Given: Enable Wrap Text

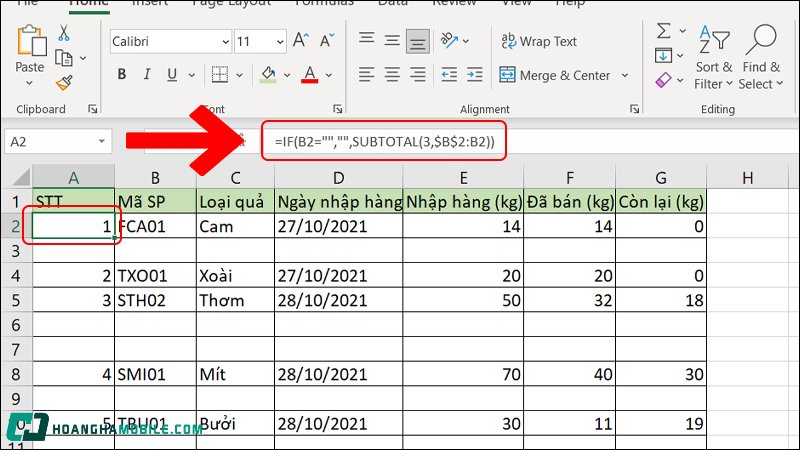Looking at the screenshot, I should pos(539,41).
